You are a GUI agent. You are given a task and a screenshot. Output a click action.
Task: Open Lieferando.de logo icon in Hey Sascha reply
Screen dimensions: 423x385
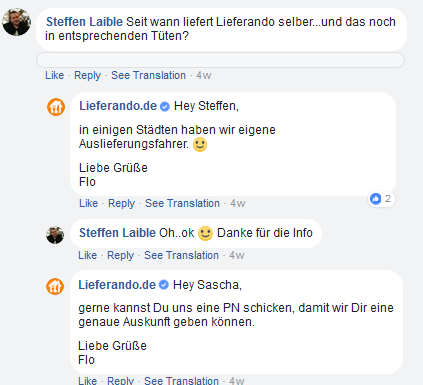point(55,286)
